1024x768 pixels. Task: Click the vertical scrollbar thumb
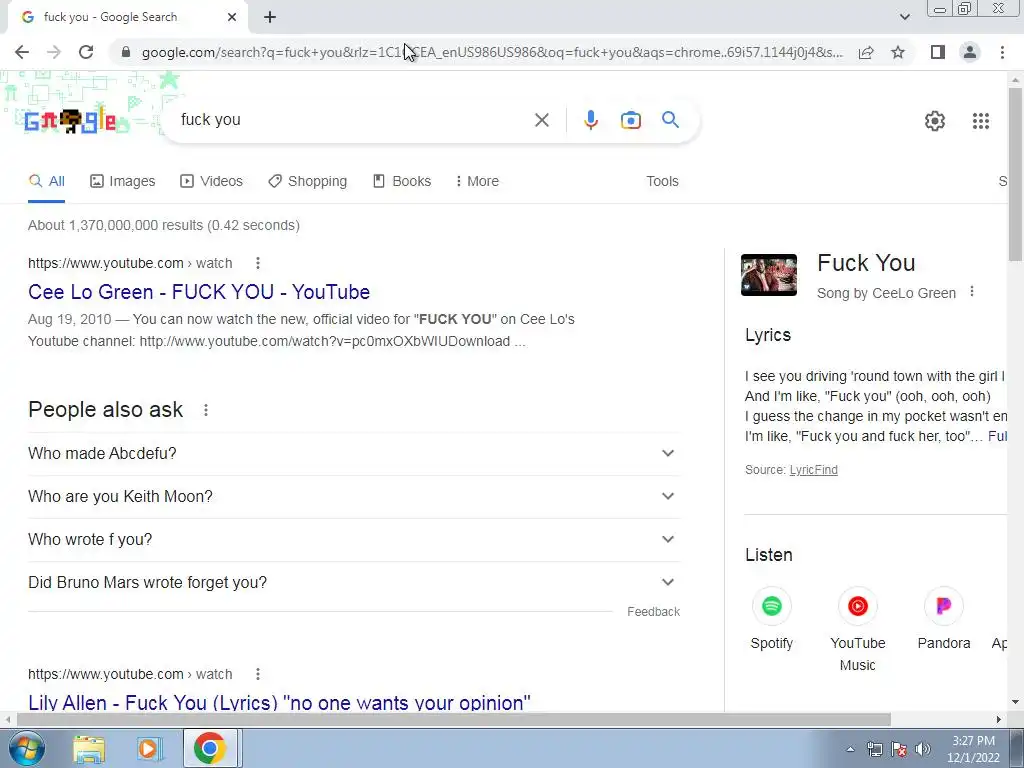click(1015, 174)
